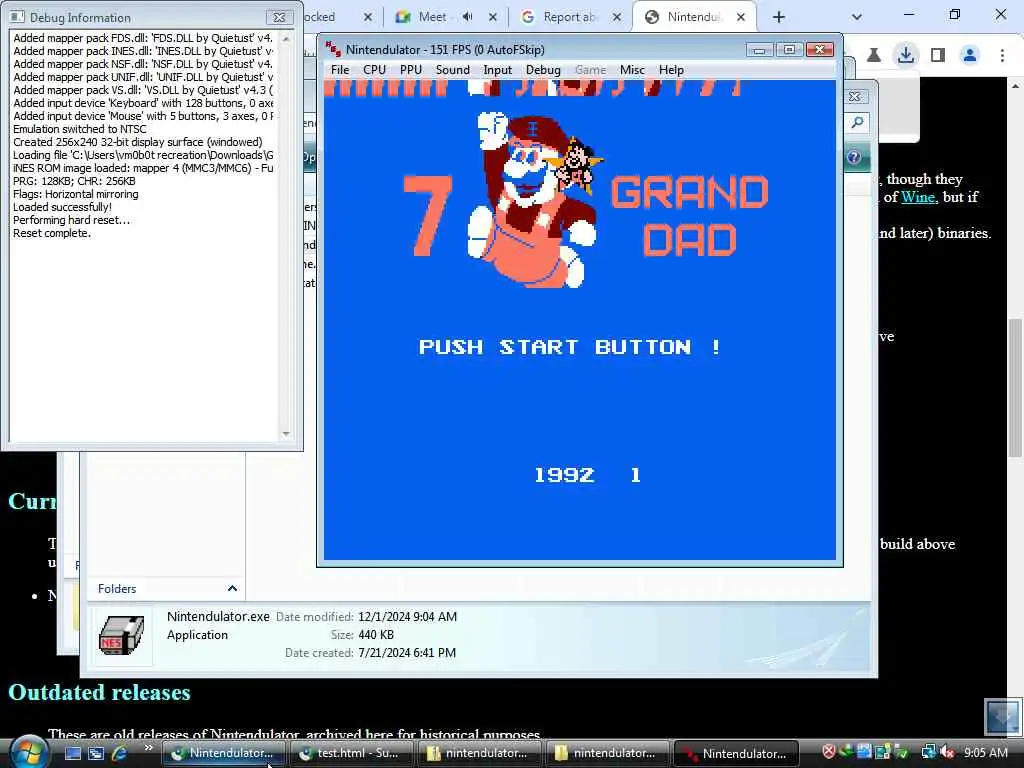Open the Input menu

(x=498, y=70)
